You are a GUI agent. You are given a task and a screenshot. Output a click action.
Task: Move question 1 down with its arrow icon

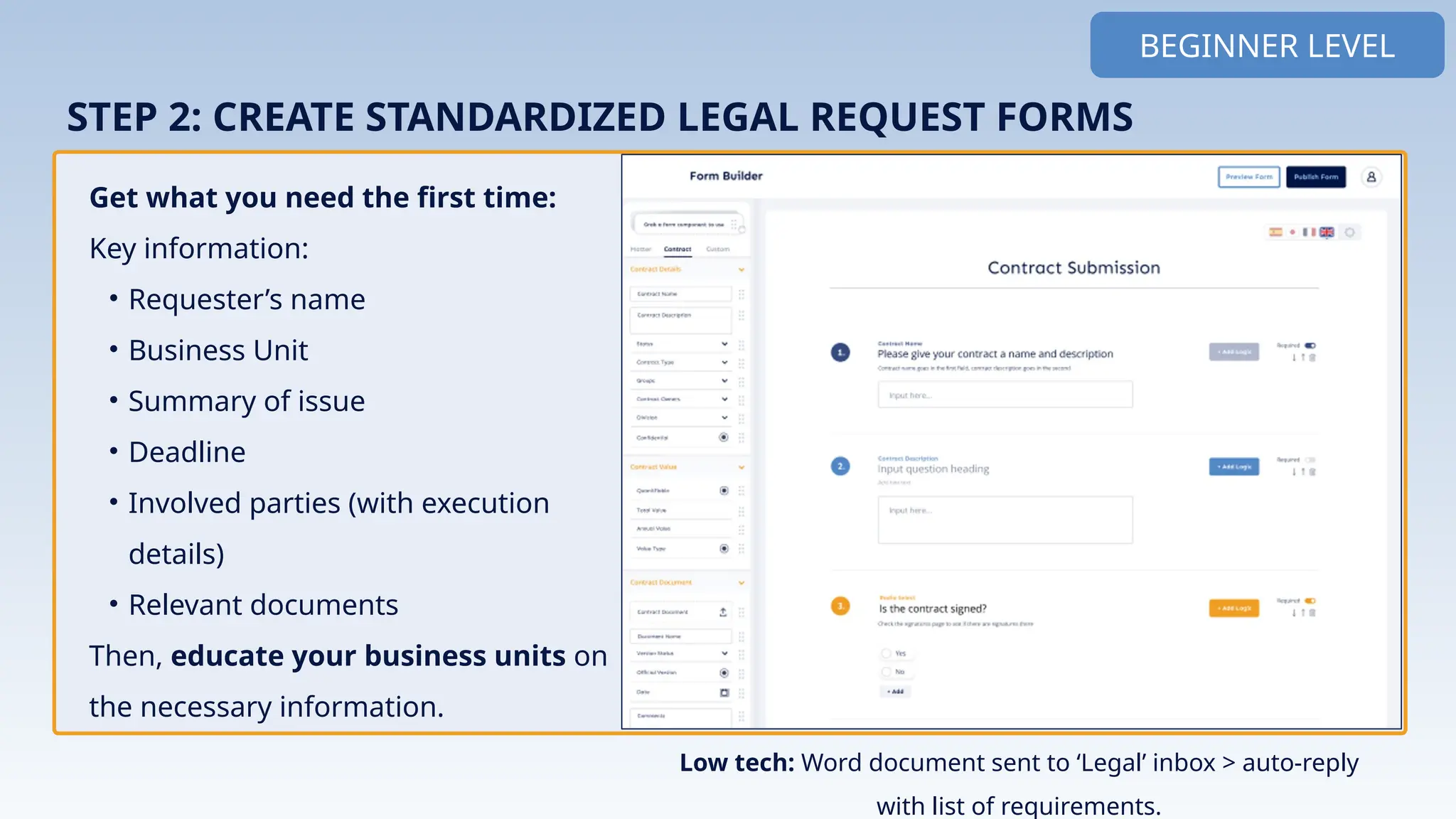pos(1294,358)
